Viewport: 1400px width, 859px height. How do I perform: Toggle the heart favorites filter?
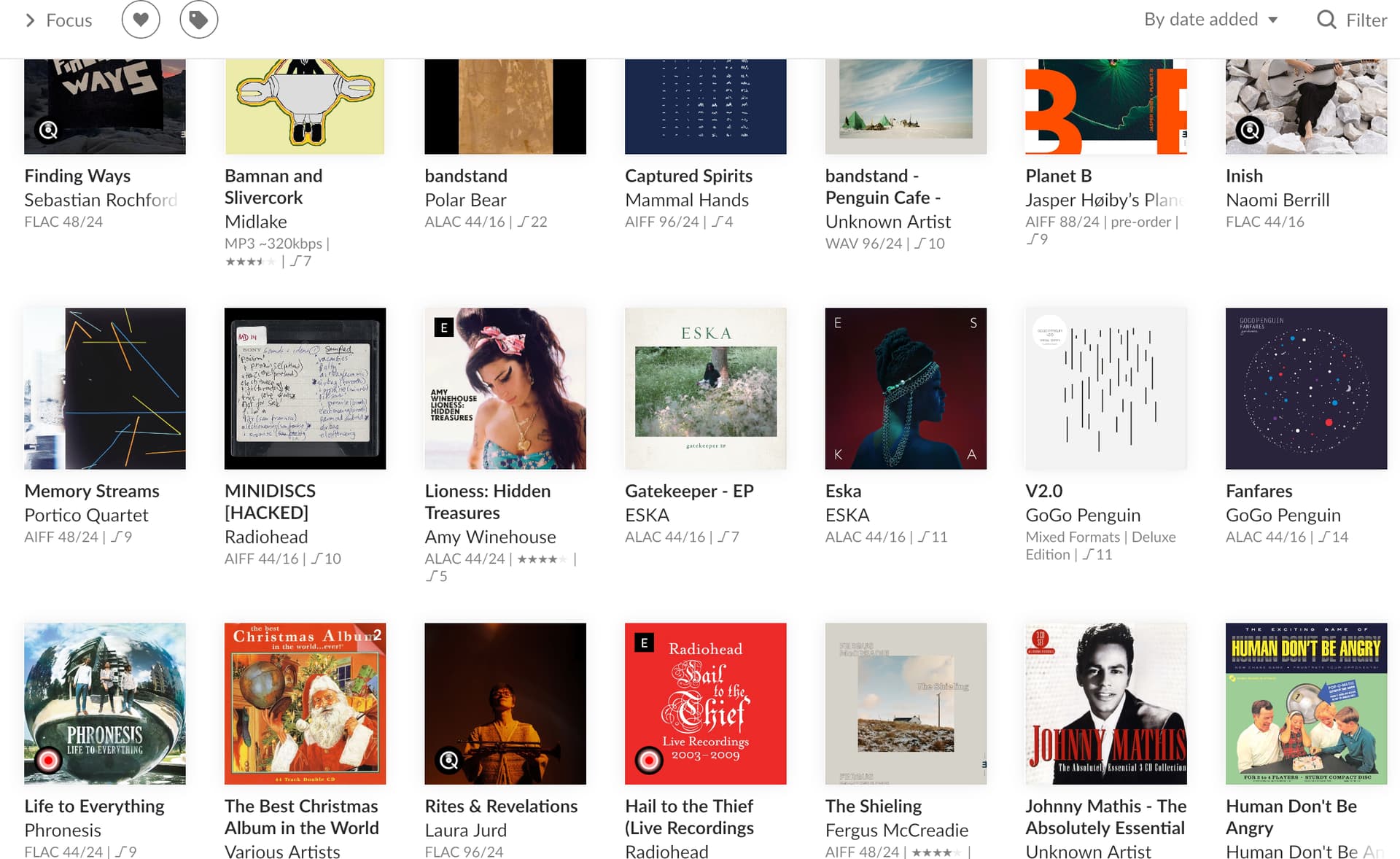click(141, 20)
